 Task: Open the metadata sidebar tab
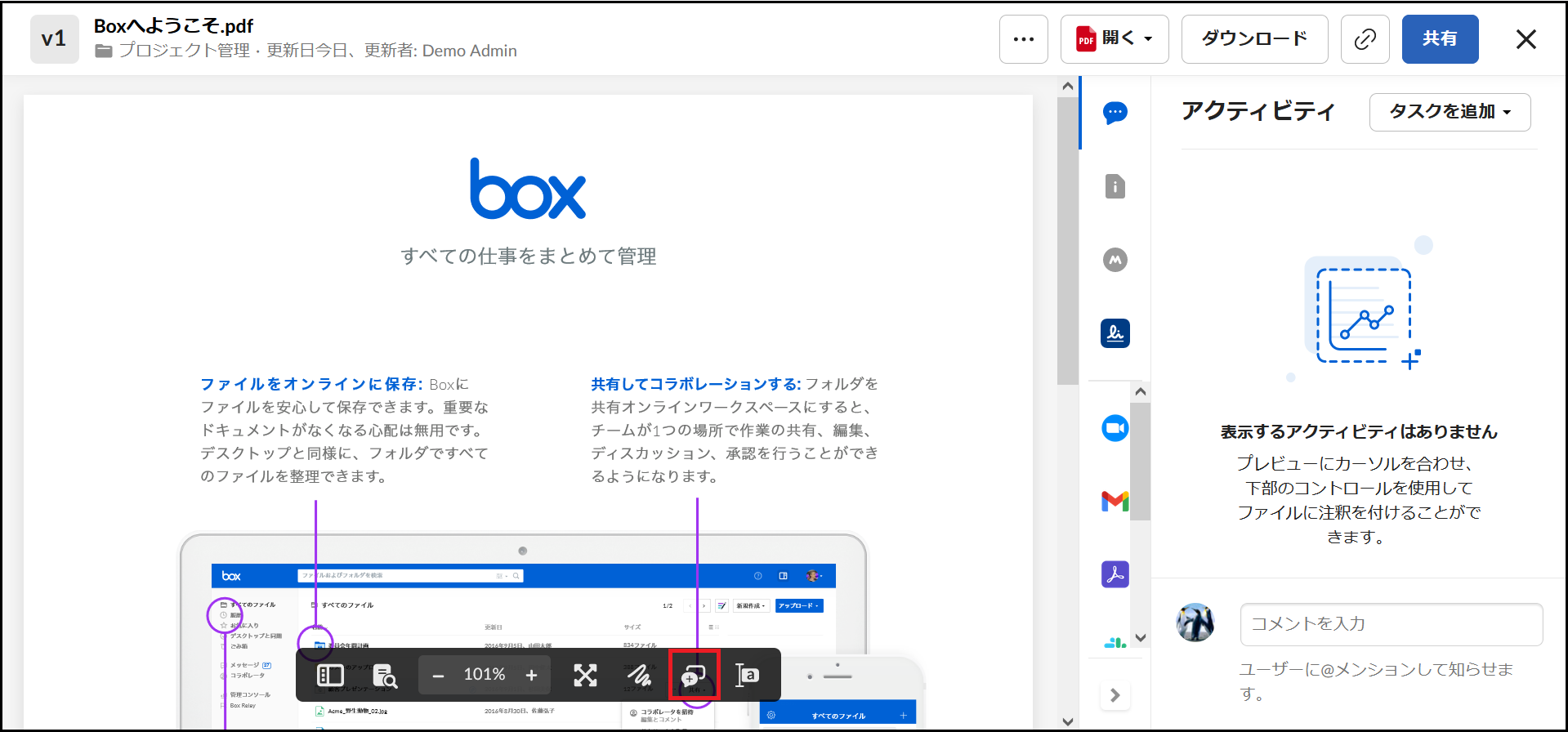[x=1115, y=260]
